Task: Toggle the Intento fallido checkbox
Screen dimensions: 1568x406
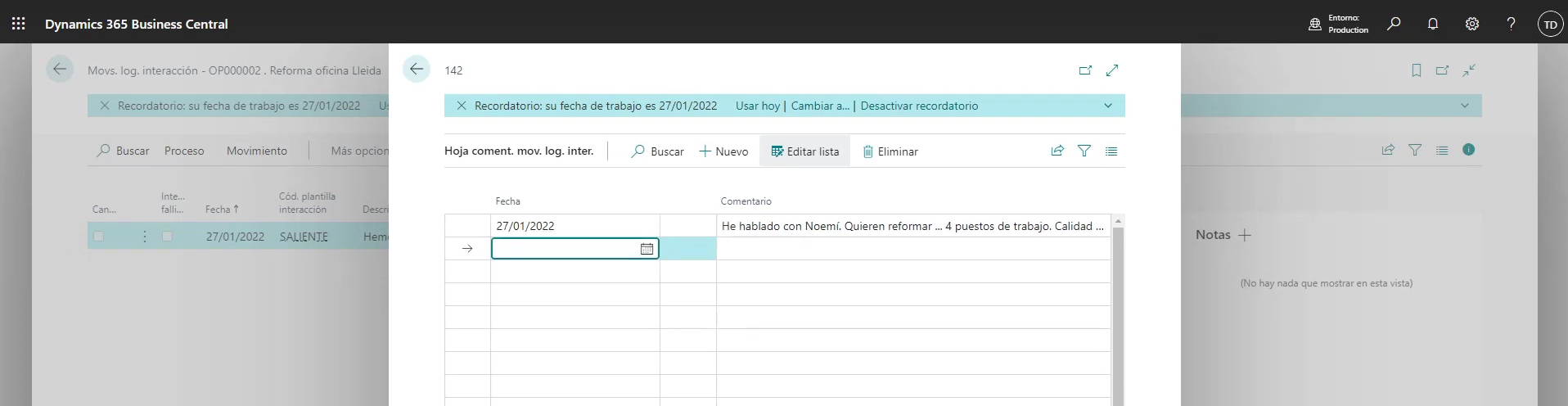Action: (x=168, y=237)
